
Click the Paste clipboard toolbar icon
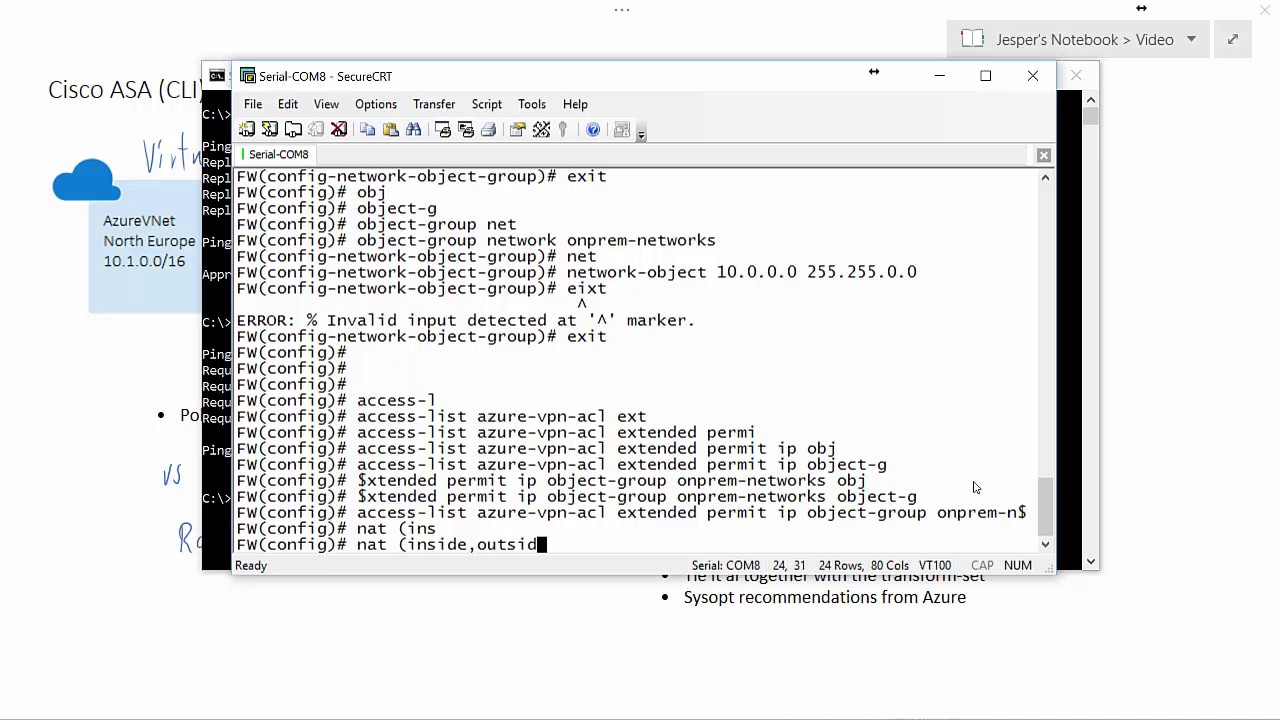(391, 129)
